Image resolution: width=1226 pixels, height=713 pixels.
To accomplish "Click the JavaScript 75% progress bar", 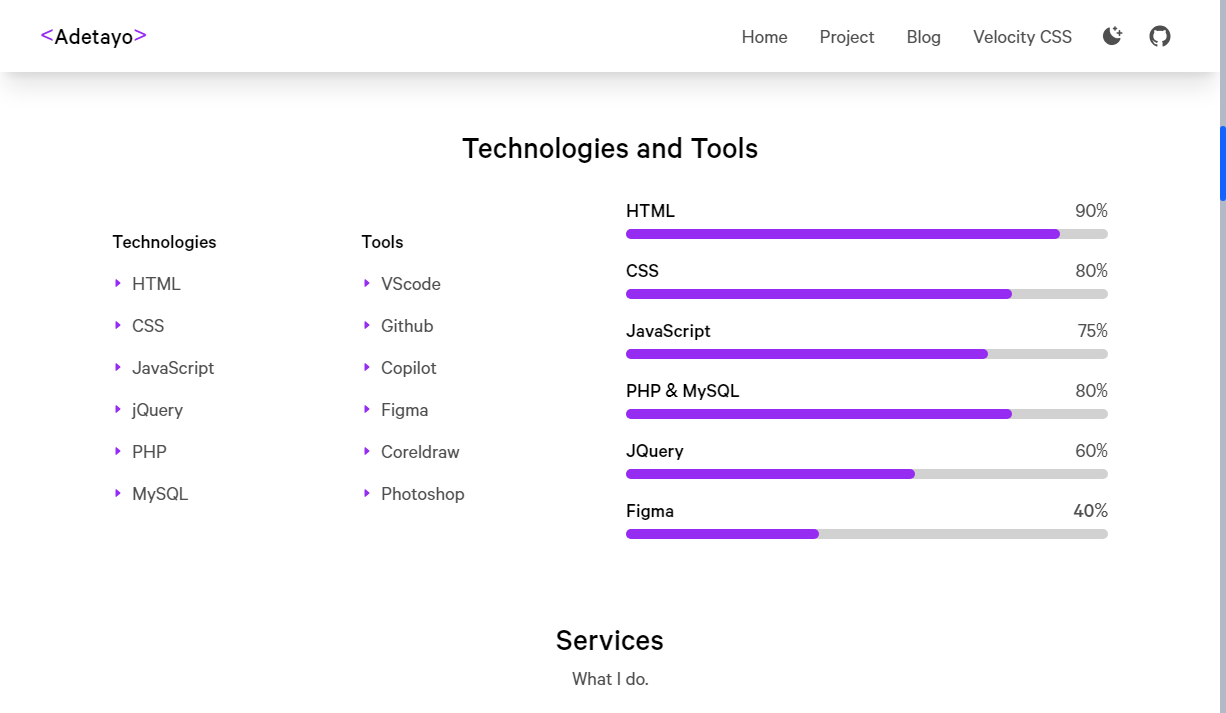I will tap(867, 354).
